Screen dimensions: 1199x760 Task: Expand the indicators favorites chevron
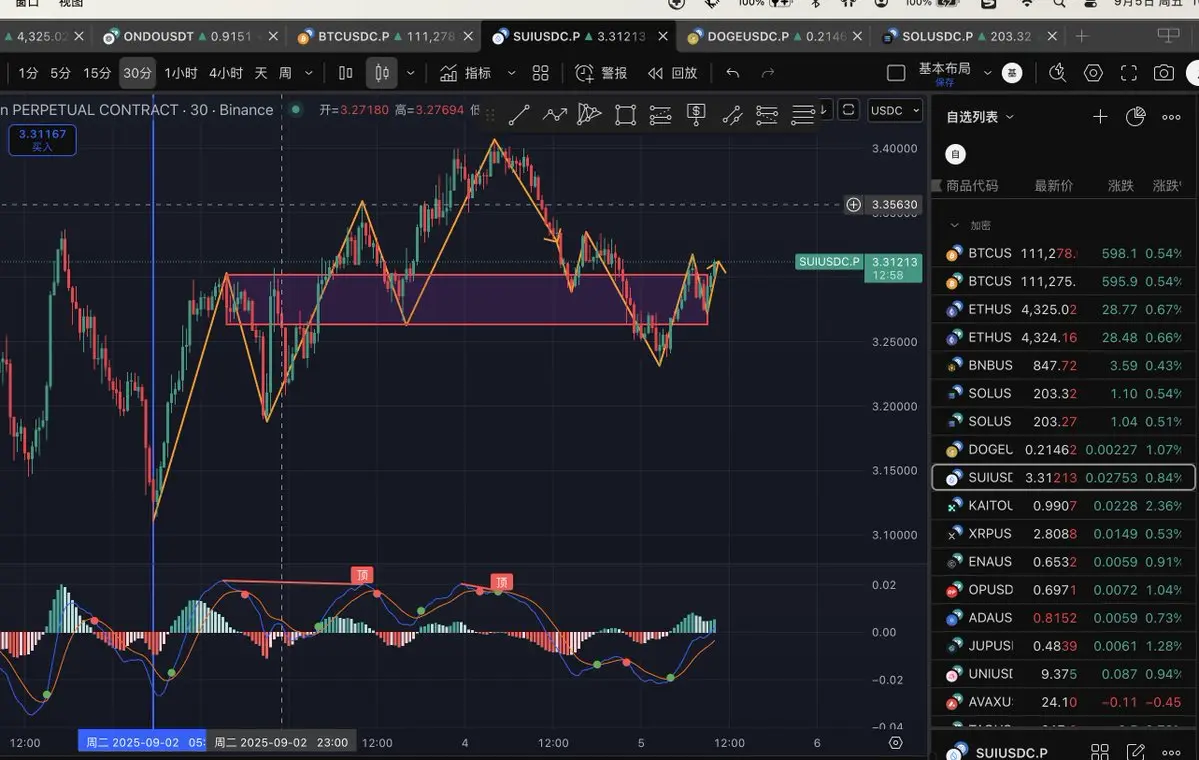512,73
